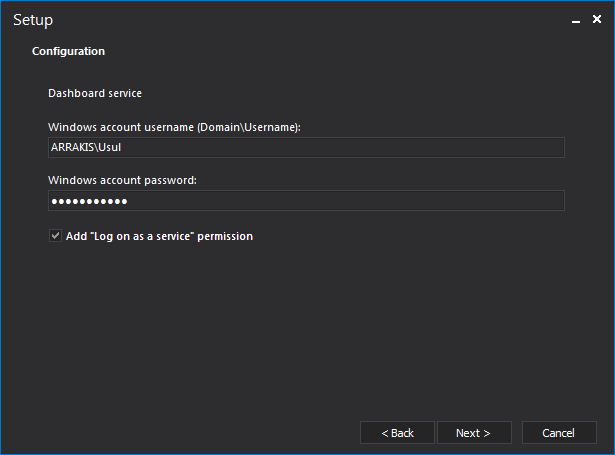Minimize the Setup window
Image resolution: width=615 pixels, height=455 pixels.
point(576,19)
